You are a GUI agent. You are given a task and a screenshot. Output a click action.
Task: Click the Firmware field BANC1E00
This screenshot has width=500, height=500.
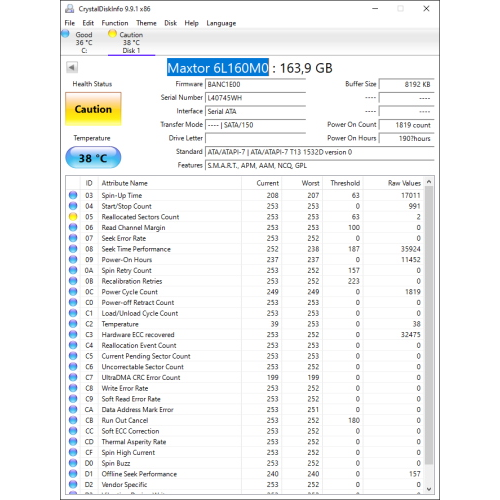pyautogui.click(x=255, y=84)
